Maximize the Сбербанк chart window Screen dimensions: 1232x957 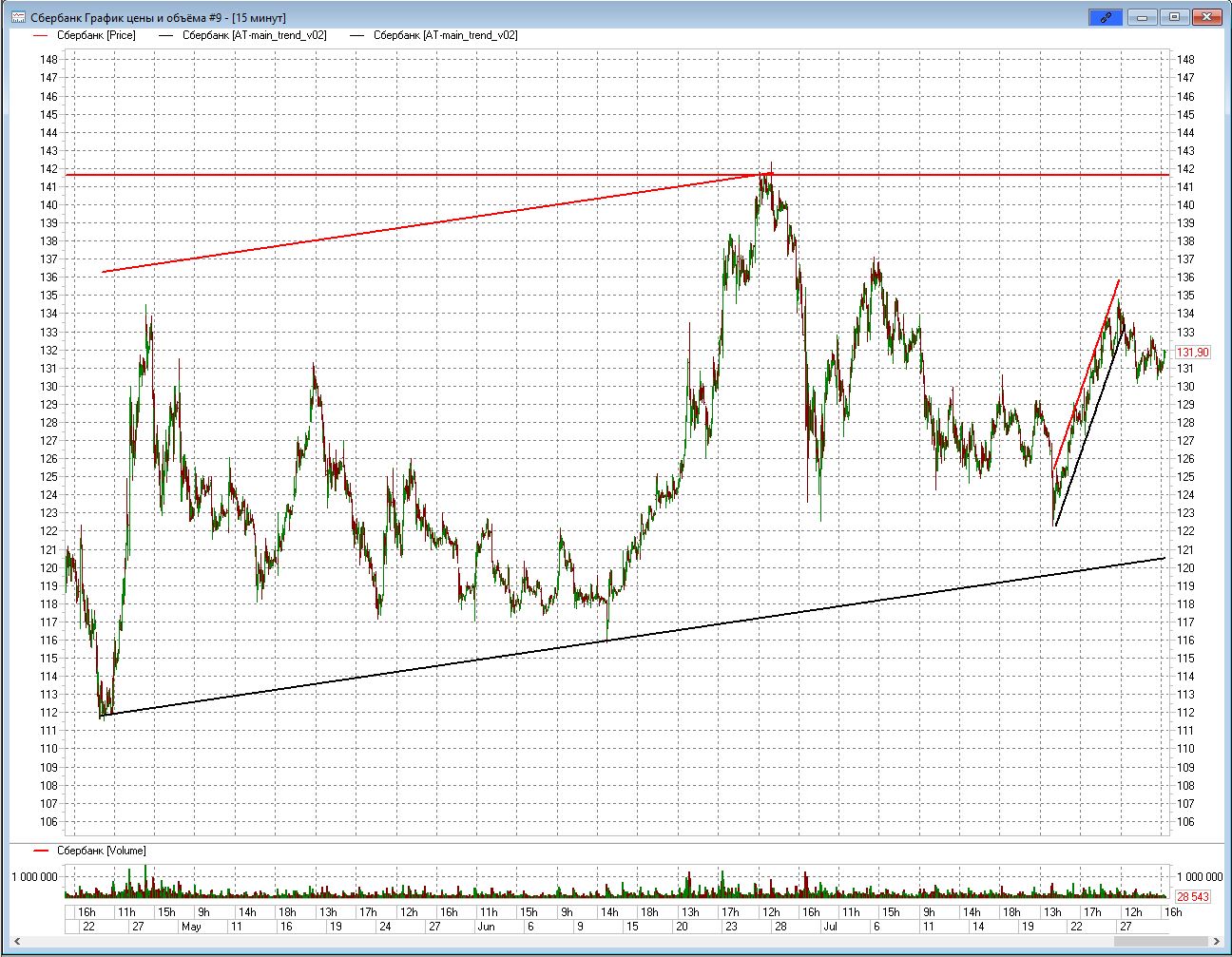point(1175,17)
